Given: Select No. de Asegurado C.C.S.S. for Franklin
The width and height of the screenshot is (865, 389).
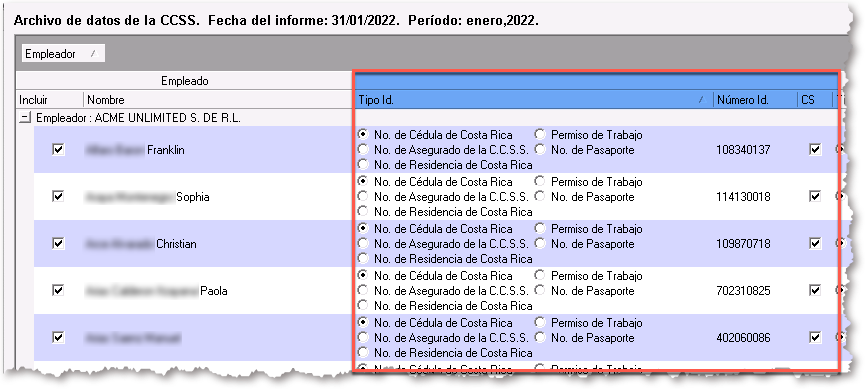Looking at the screenshot, I should (x=363, y=149).
